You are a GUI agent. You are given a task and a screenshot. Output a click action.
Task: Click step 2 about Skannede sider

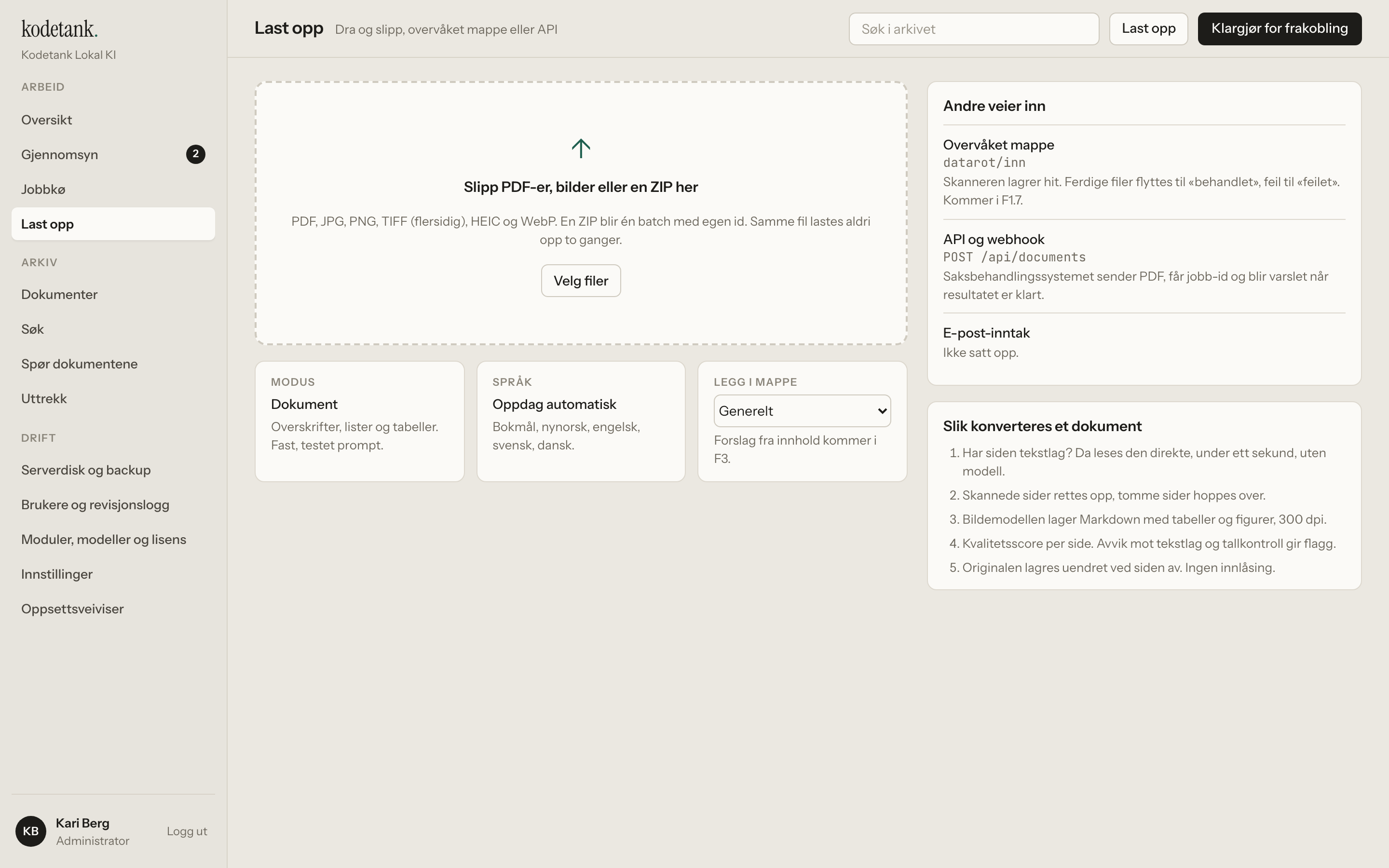point(1114,495)
